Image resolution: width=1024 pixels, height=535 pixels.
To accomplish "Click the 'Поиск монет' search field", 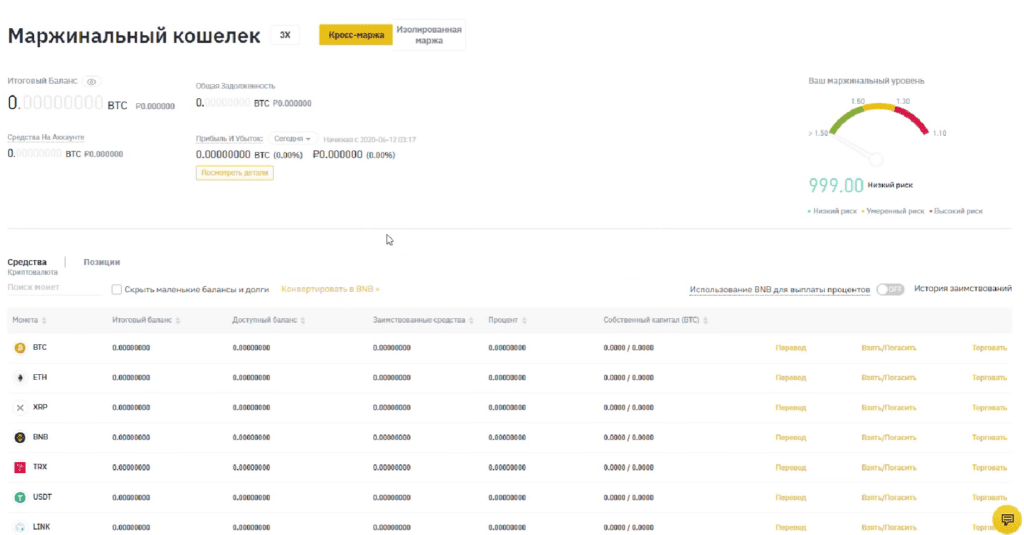I will 52,288.
